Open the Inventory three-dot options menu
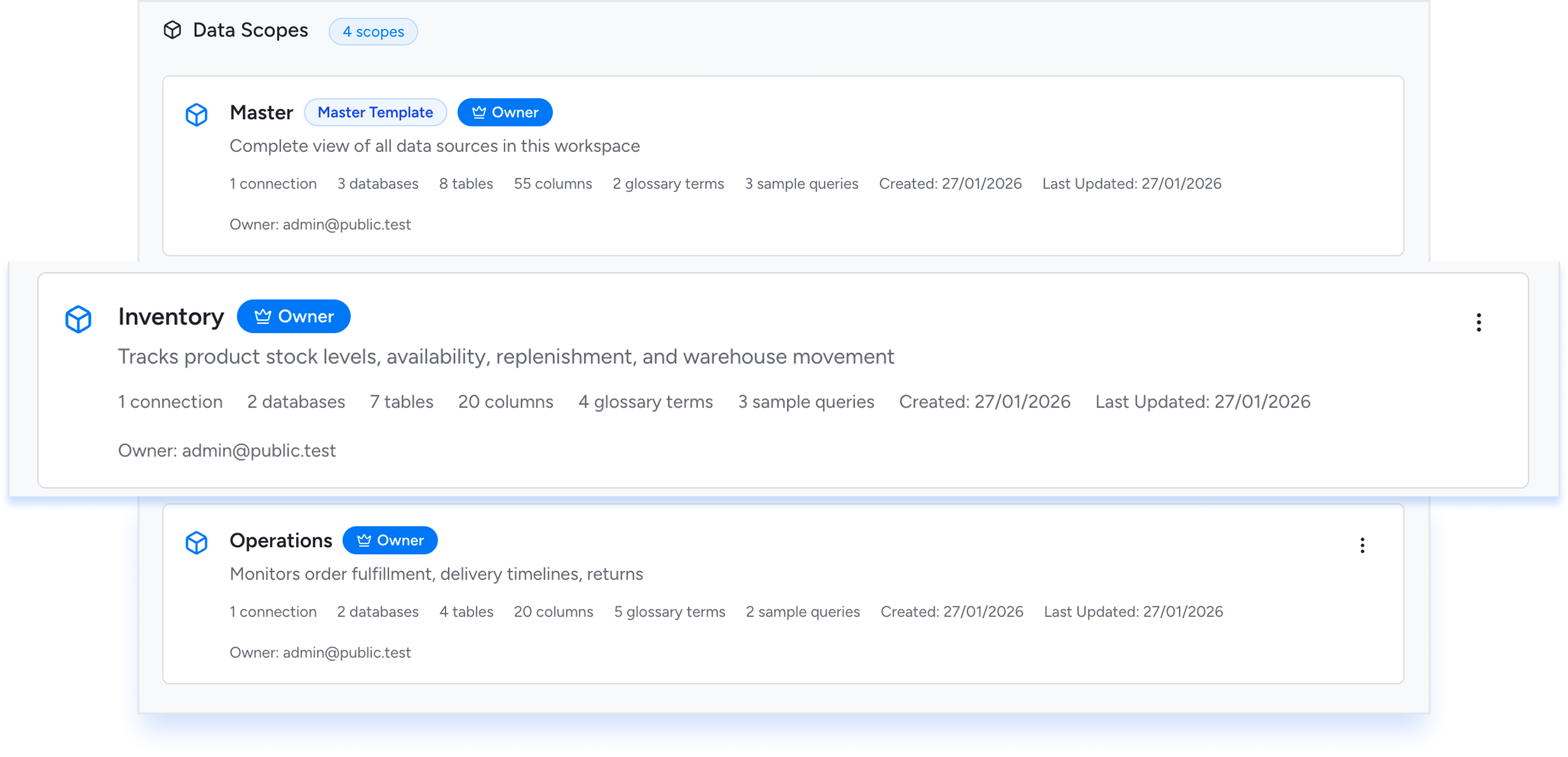This screenshot has height=757, width=1568. (x=1478, y=322)
